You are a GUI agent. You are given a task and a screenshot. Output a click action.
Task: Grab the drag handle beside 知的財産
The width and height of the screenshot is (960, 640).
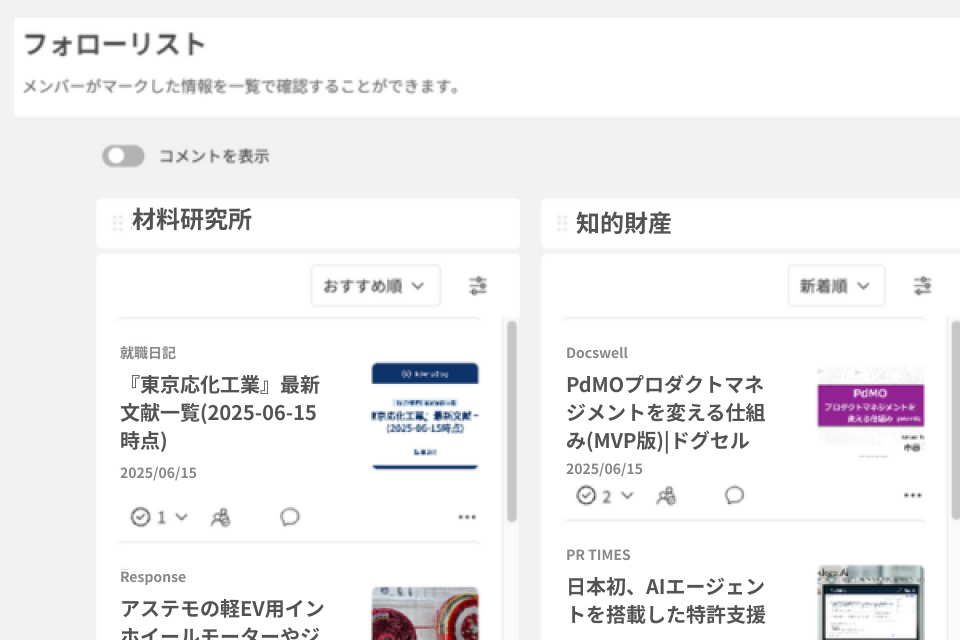[562, 223]
